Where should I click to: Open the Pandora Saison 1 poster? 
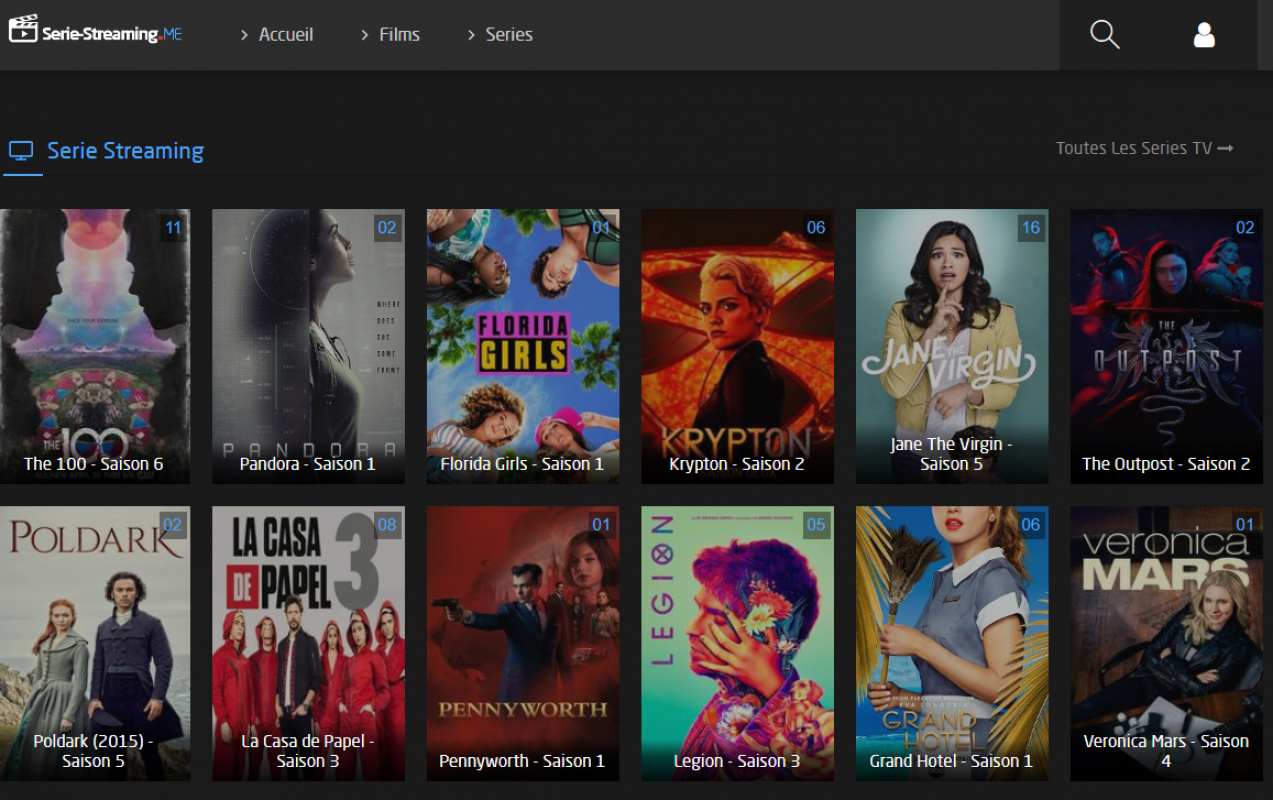point(308,346)
